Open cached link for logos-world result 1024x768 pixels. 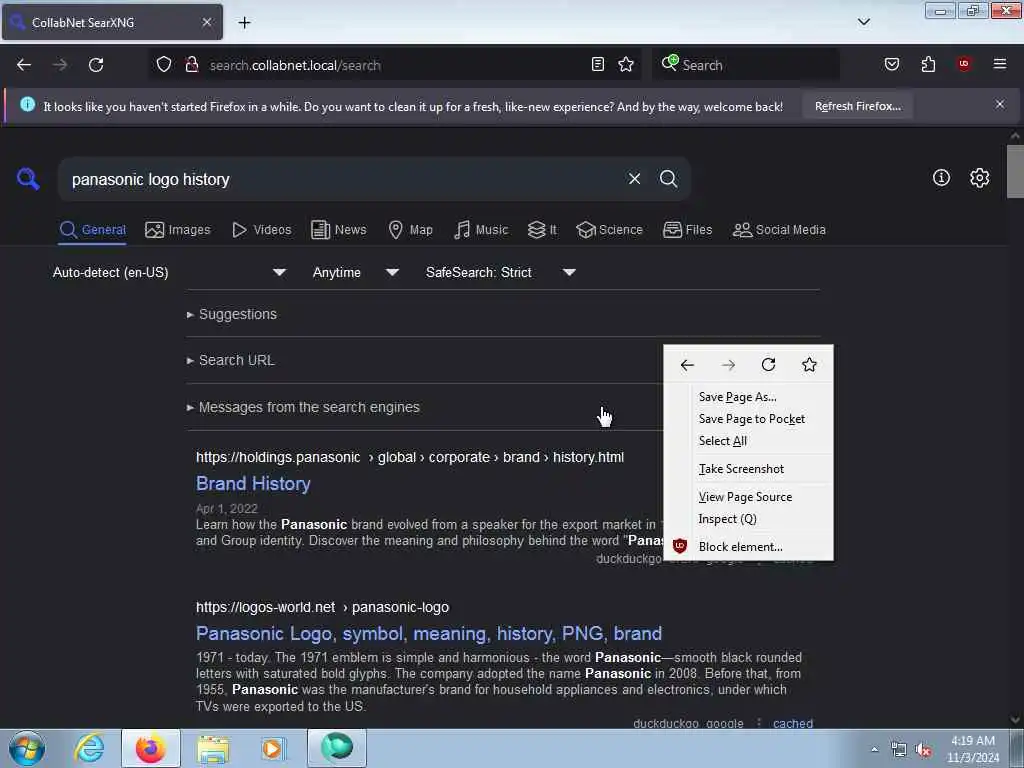click(793, 723)
